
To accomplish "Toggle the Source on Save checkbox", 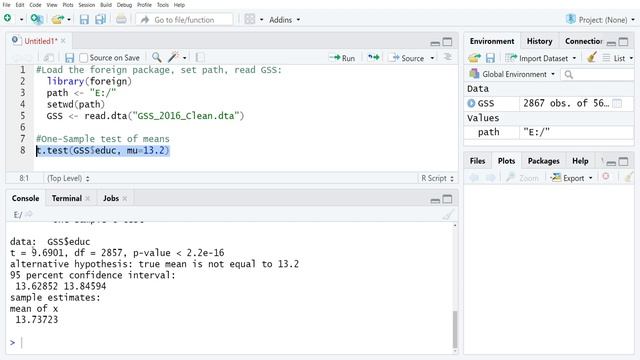I will (84, 58).
